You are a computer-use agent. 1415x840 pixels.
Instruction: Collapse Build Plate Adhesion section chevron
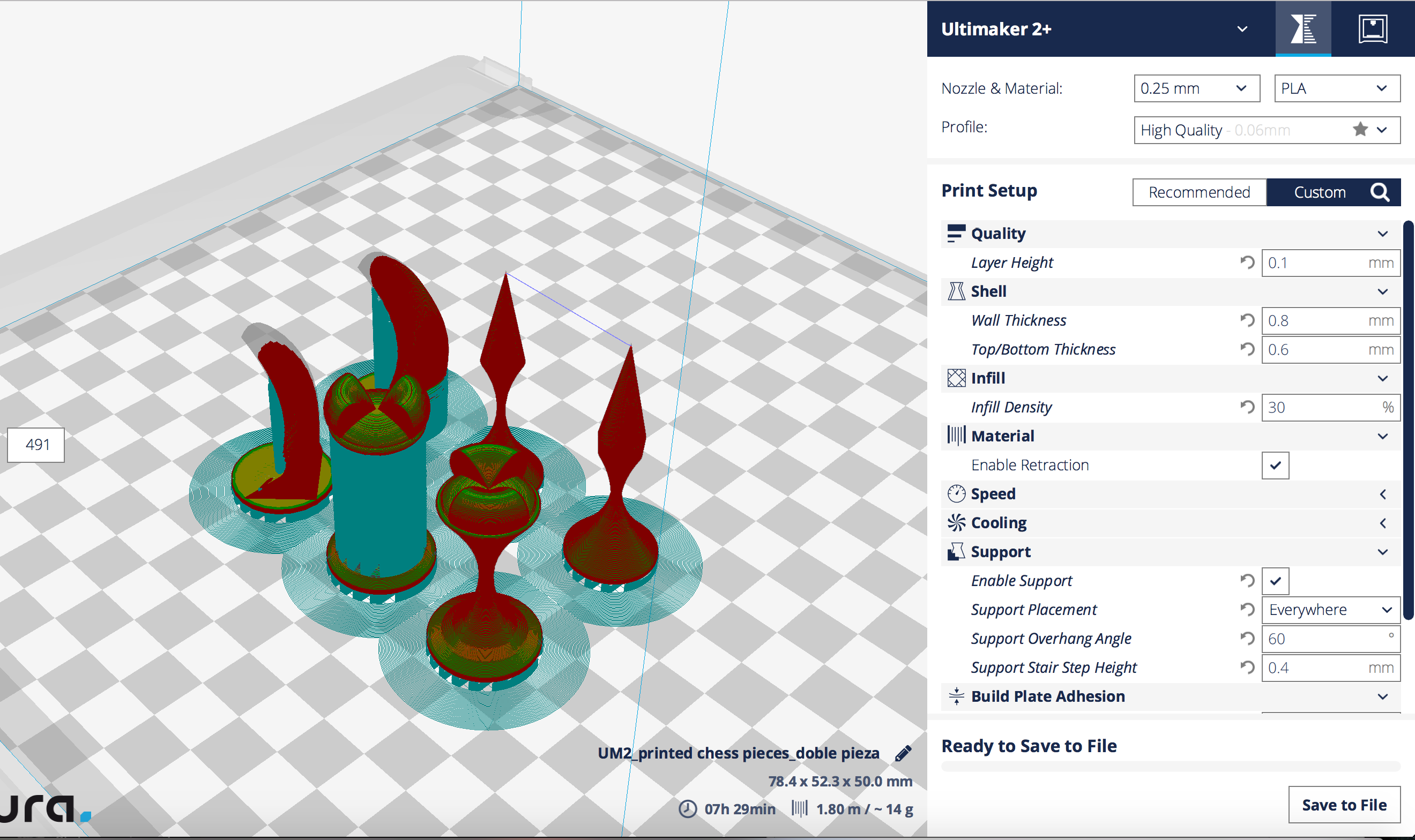click(1382, 696)
